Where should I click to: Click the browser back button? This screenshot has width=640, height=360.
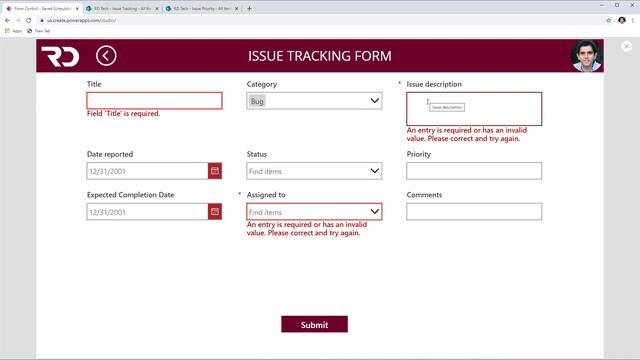7,20
